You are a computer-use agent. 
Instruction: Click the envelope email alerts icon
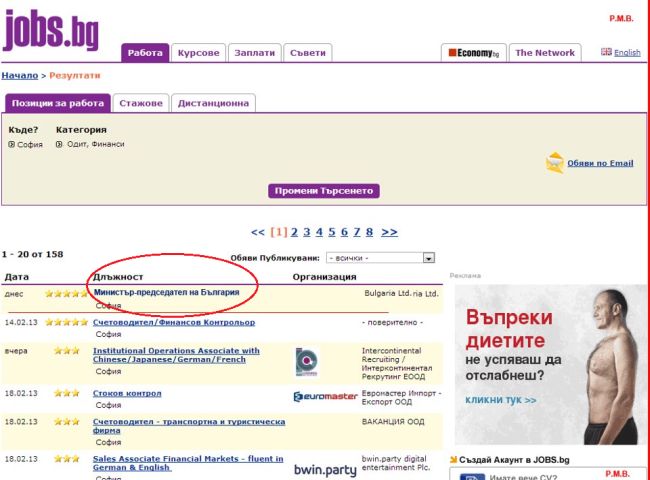(555, 162)
